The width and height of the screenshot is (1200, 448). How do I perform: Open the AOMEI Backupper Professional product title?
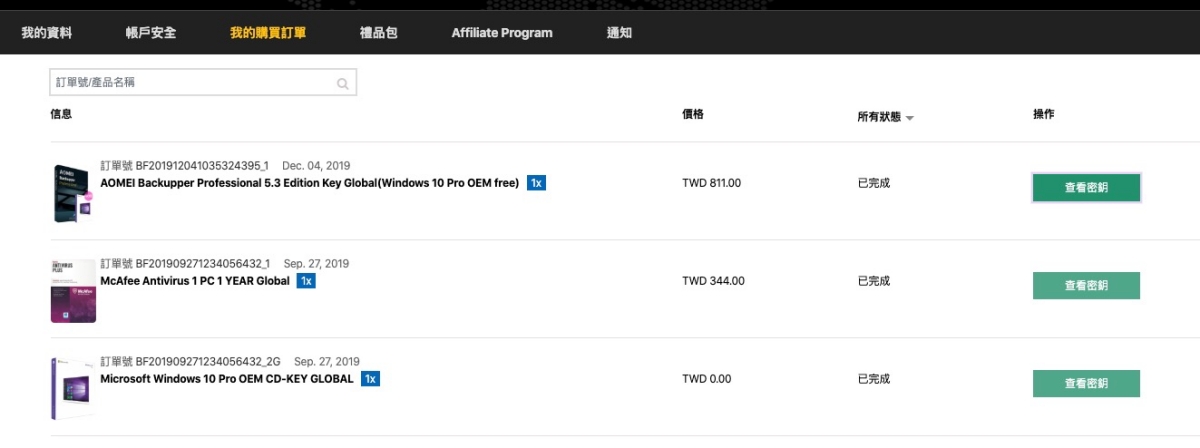[x=310, y=183]
